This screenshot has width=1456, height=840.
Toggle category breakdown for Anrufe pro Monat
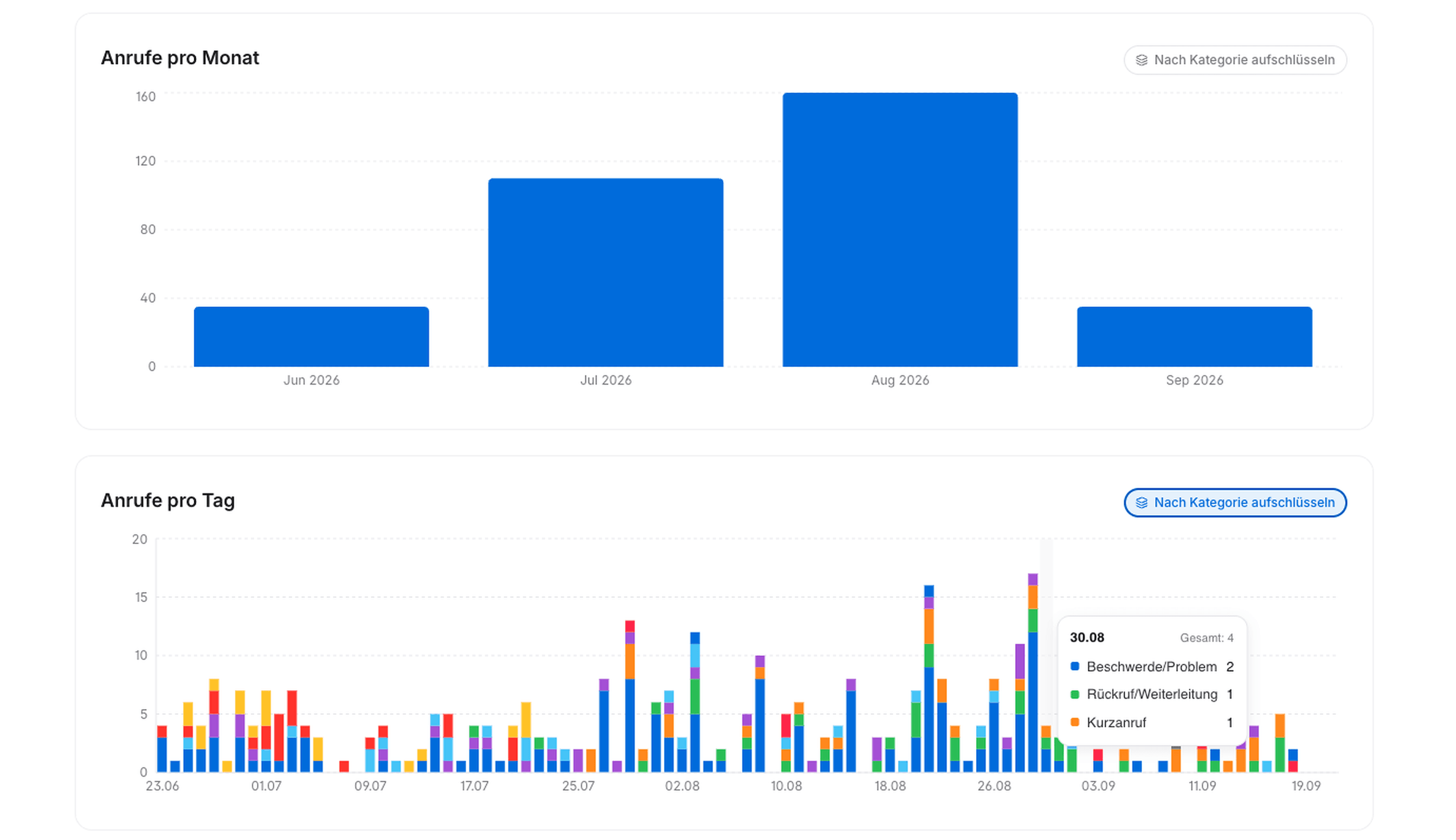click(1234, 60)
